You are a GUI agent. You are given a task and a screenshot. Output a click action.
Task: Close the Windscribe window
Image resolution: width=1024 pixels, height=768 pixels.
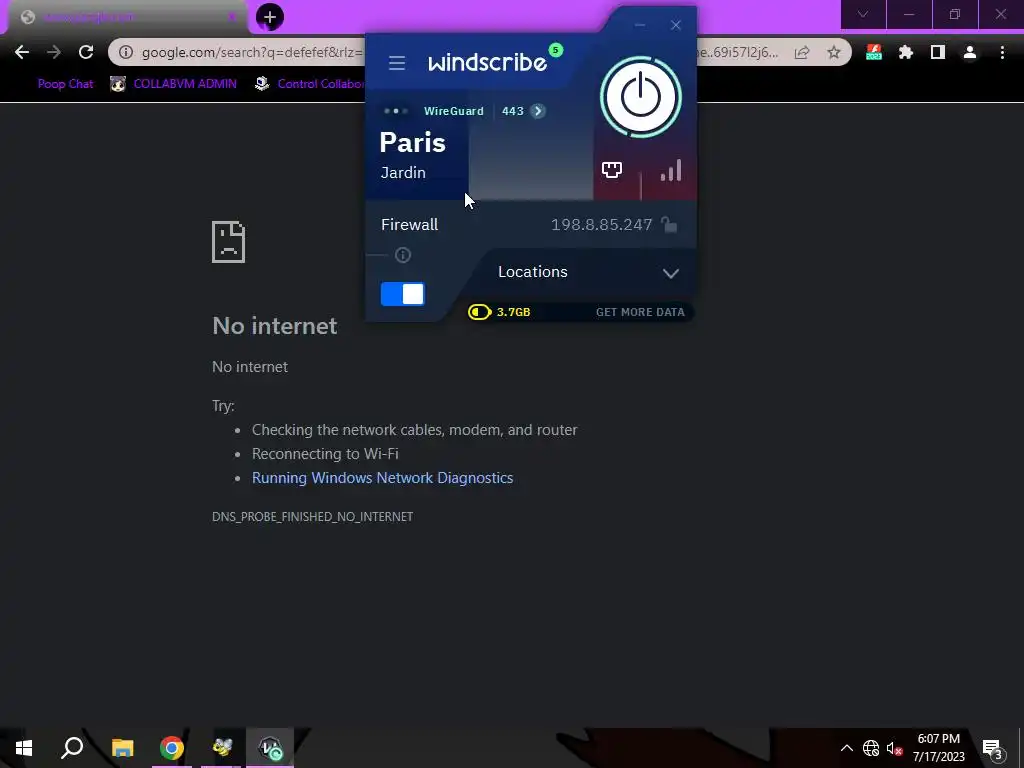click(x=676, y=25)
